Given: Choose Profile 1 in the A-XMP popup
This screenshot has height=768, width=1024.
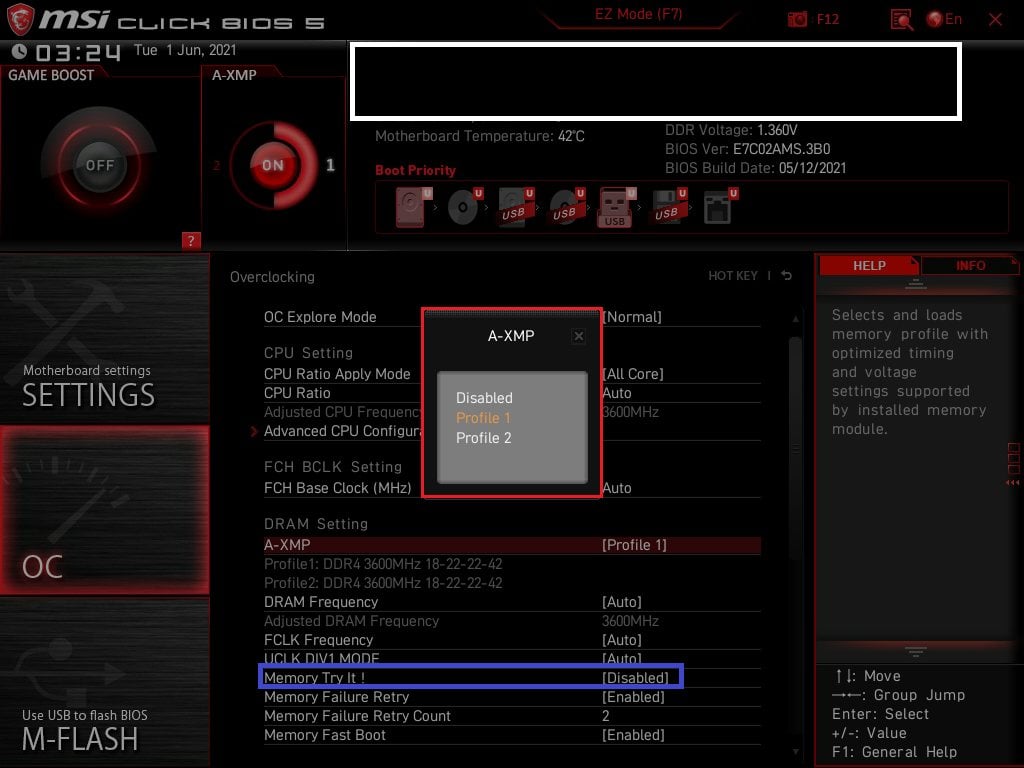Looking at the screenshot, I should 483,418.
